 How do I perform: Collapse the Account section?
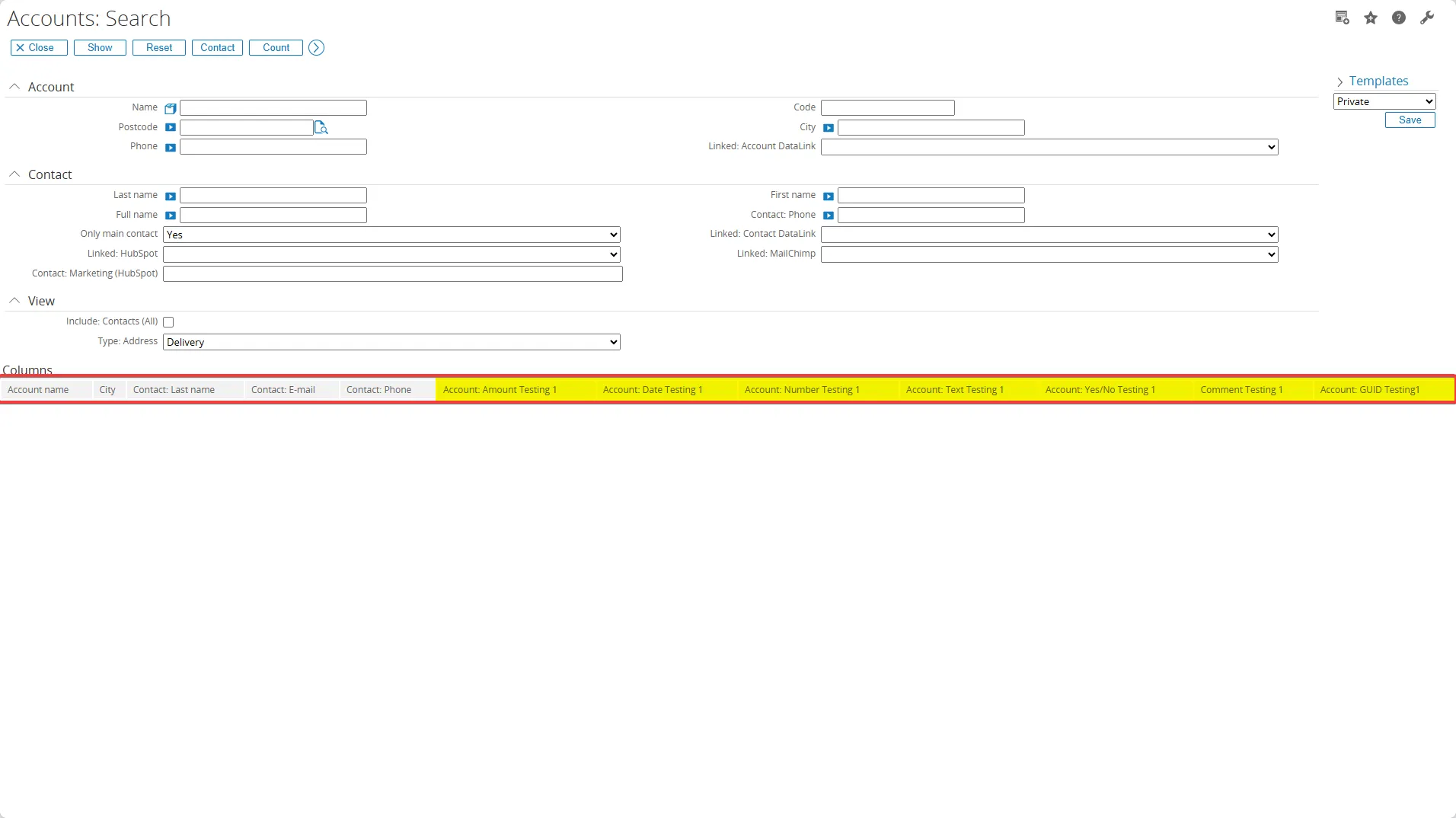14,87
